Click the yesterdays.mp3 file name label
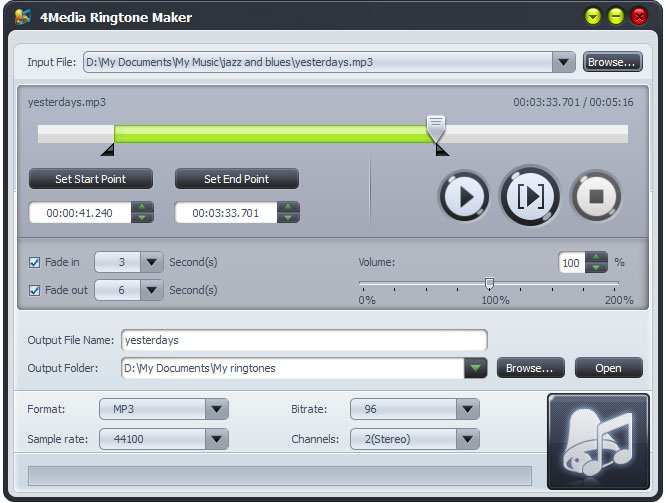 coord(67,102)
